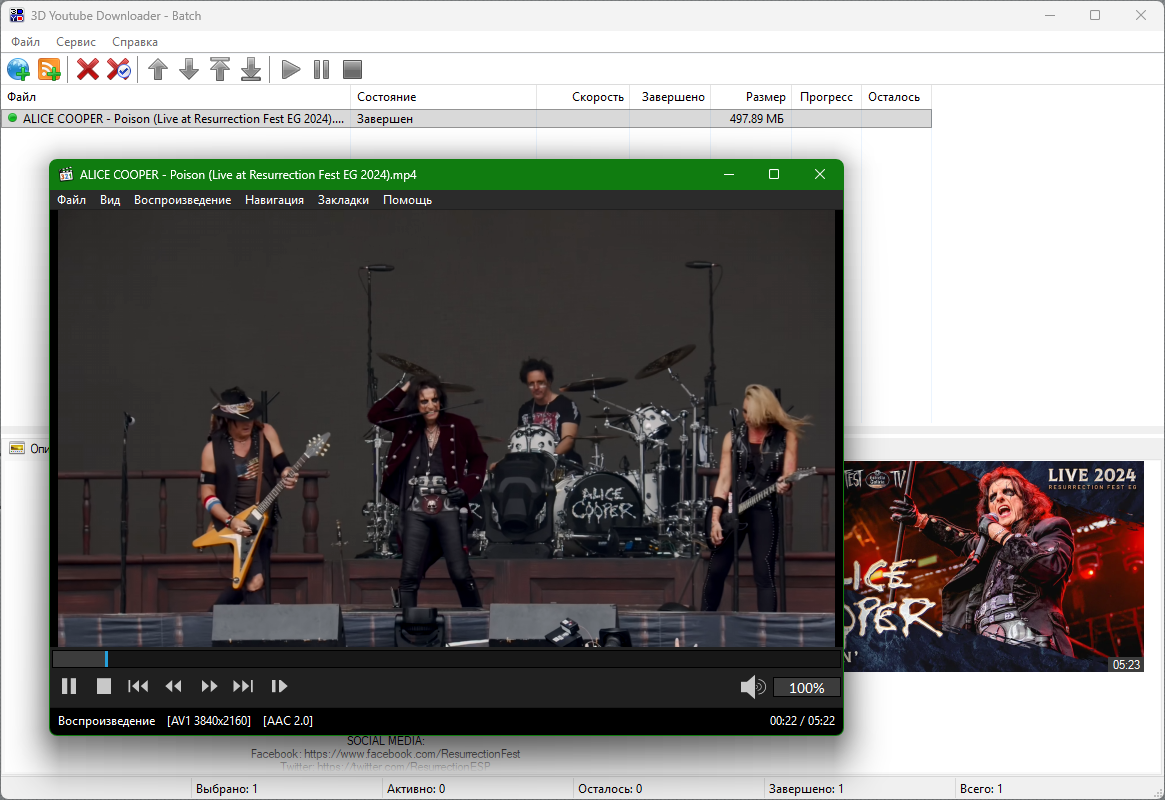The height and width of the screenshot is (800, 1165).
Task: Open Справка menu
Action: (134, 42)
